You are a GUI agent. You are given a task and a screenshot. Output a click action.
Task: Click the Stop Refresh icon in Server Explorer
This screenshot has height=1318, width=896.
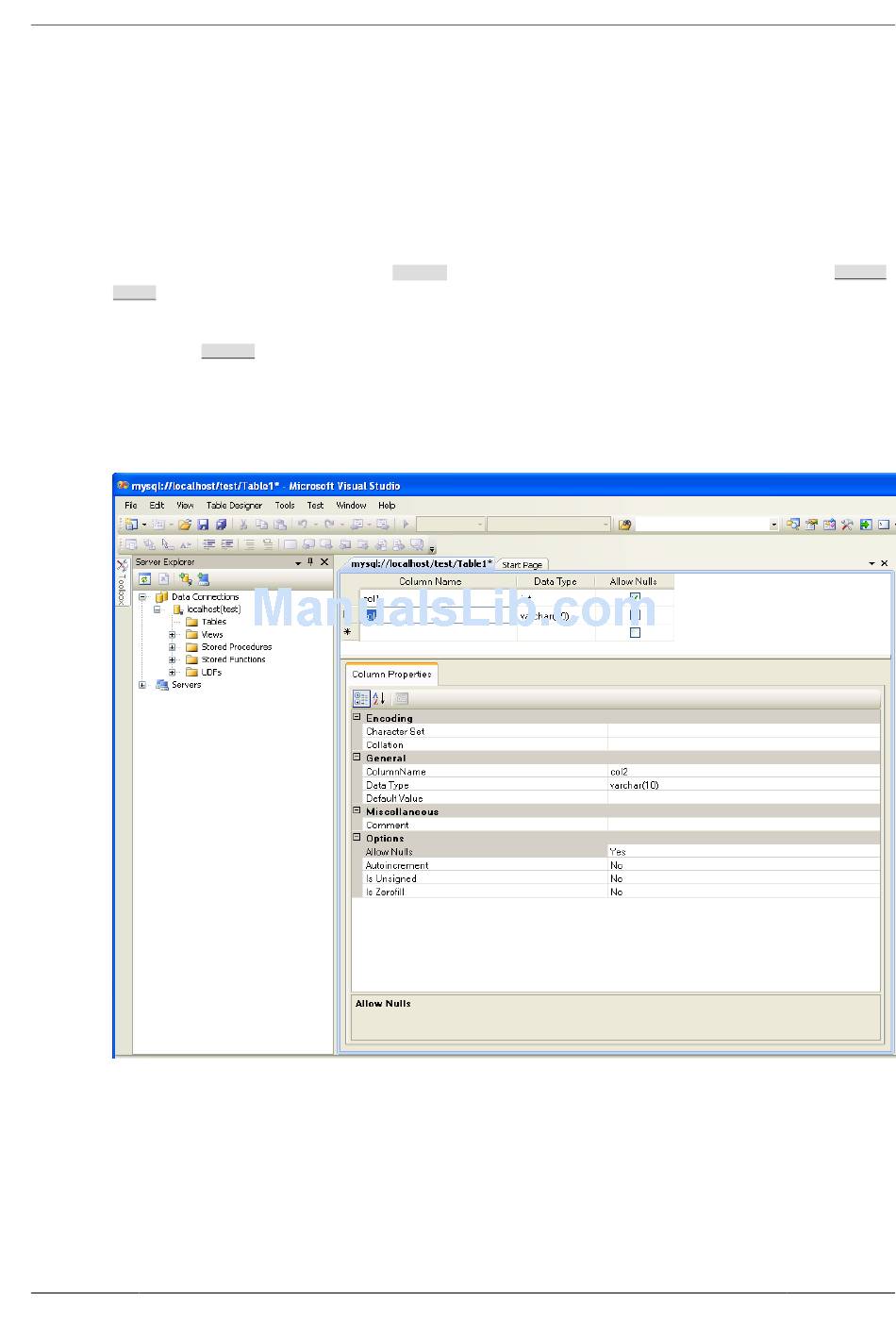[x=163, y=579]
